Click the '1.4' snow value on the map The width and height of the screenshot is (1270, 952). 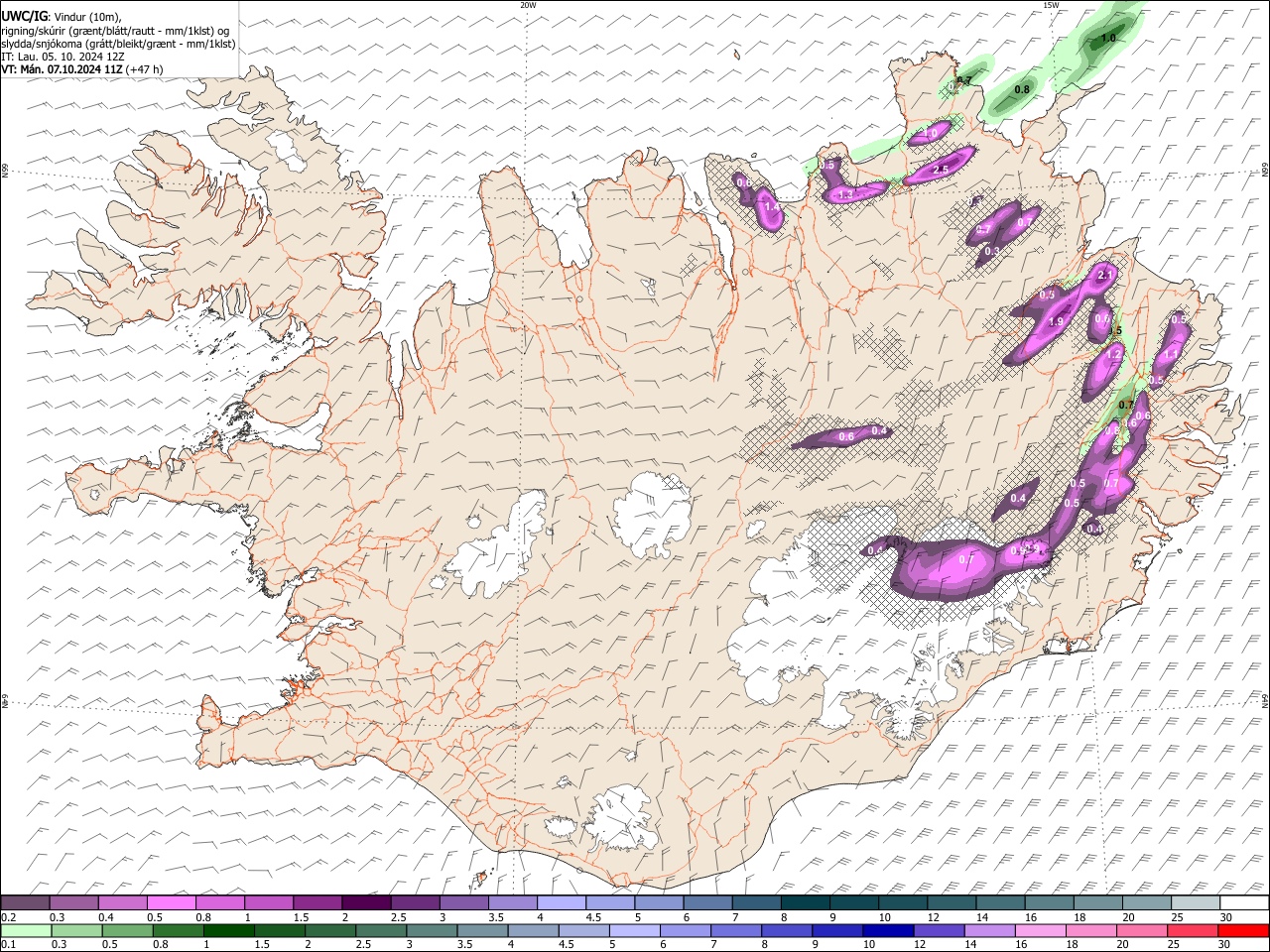coord(771,207)
